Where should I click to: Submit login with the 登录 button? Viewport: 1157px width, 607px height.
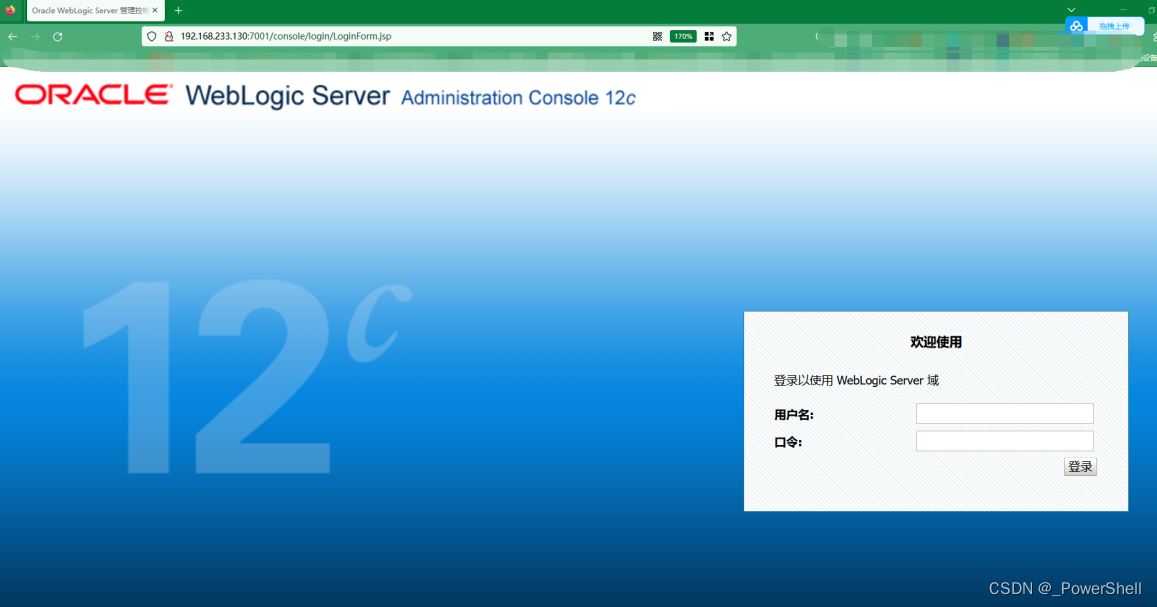click(1080, 467)
